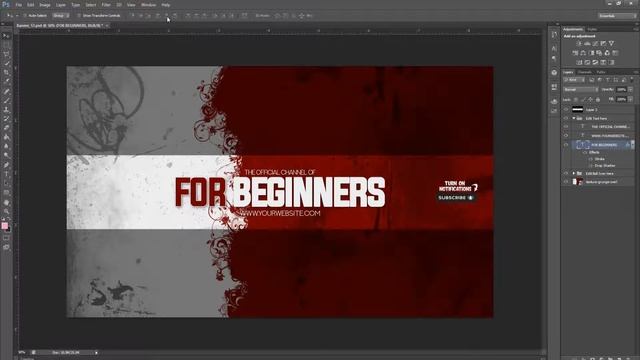
Task: Click the Opacity value field
Action: pos(621,89)
